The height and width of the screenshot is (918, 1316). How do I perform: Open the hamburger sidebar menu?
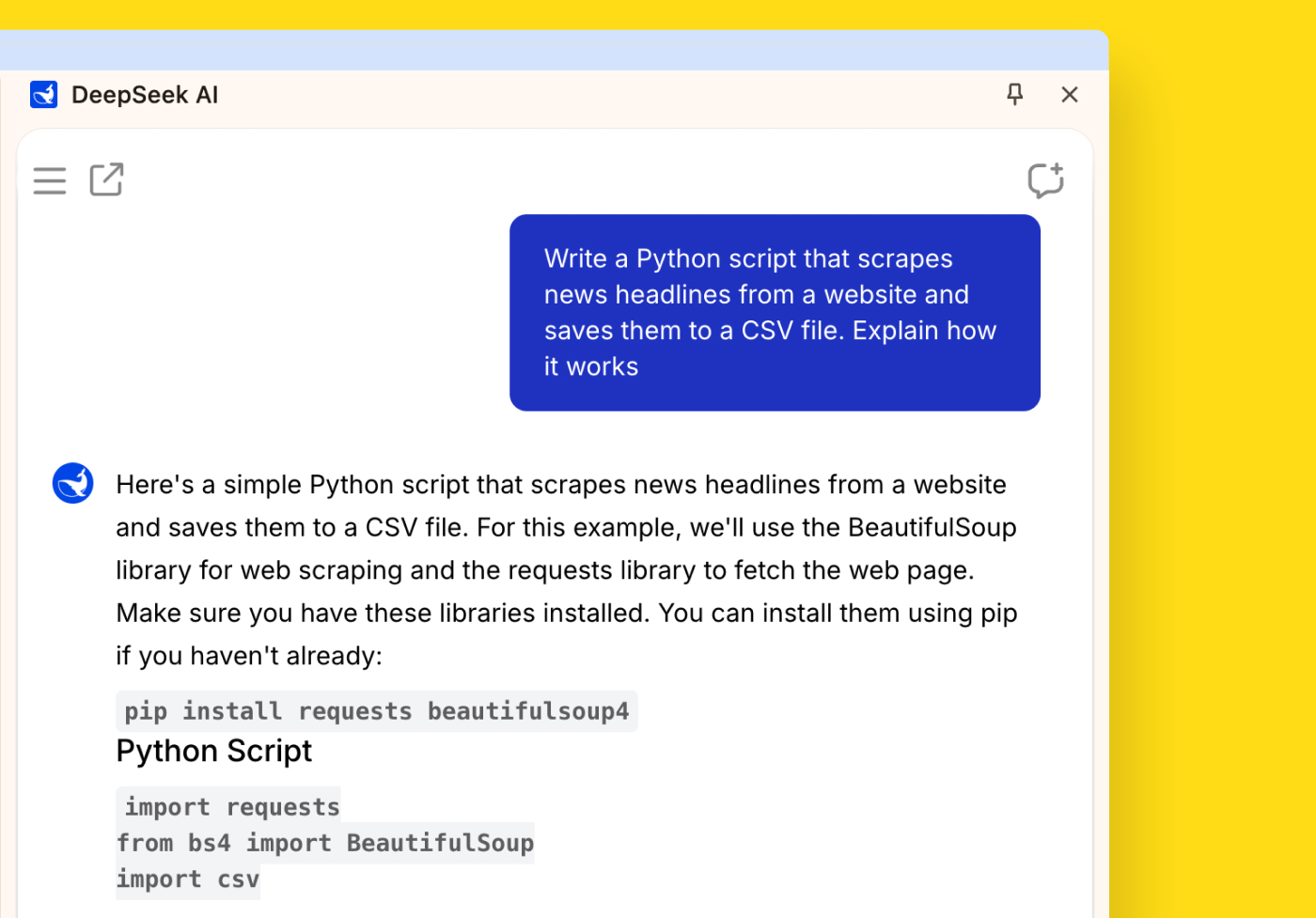(50, 180)
